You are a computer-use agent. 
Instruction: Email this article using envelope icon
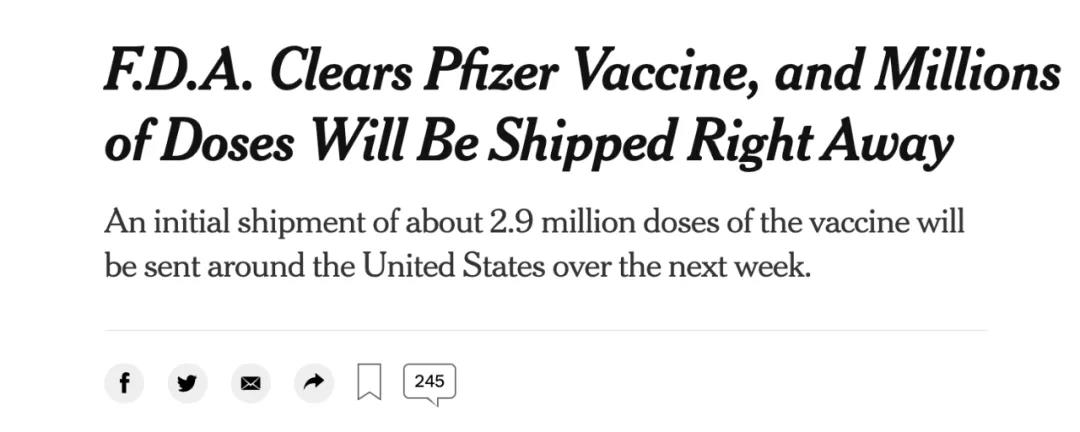coord(251,382)
